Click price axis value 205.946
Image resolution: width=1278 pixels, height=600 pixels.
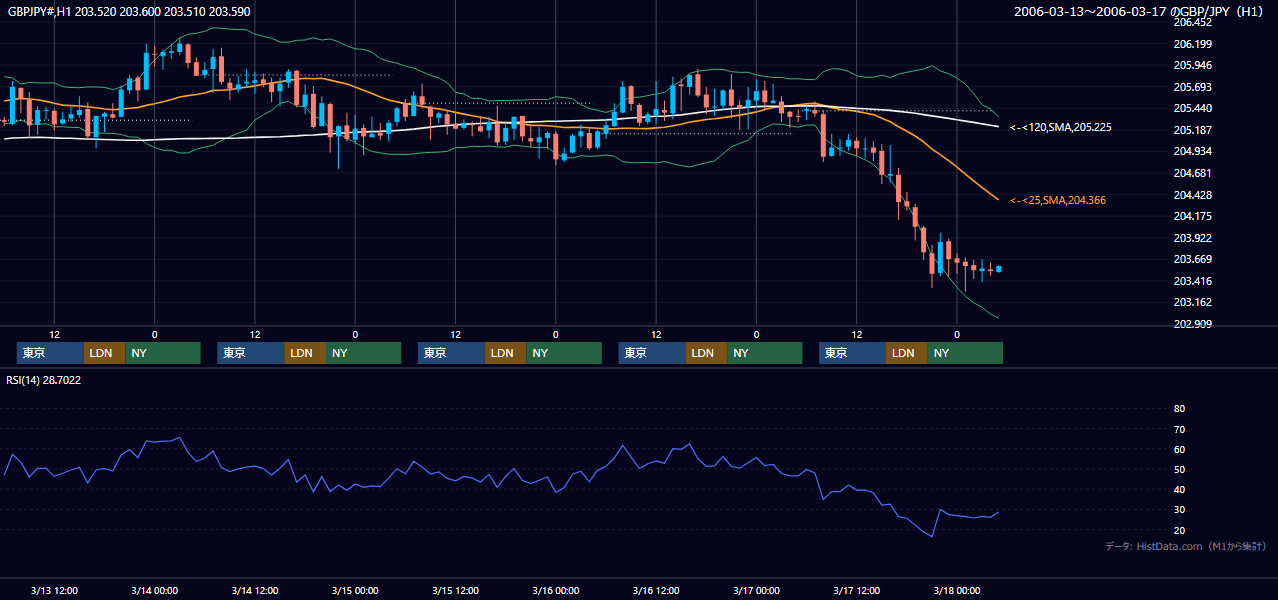coord(1193,65)
